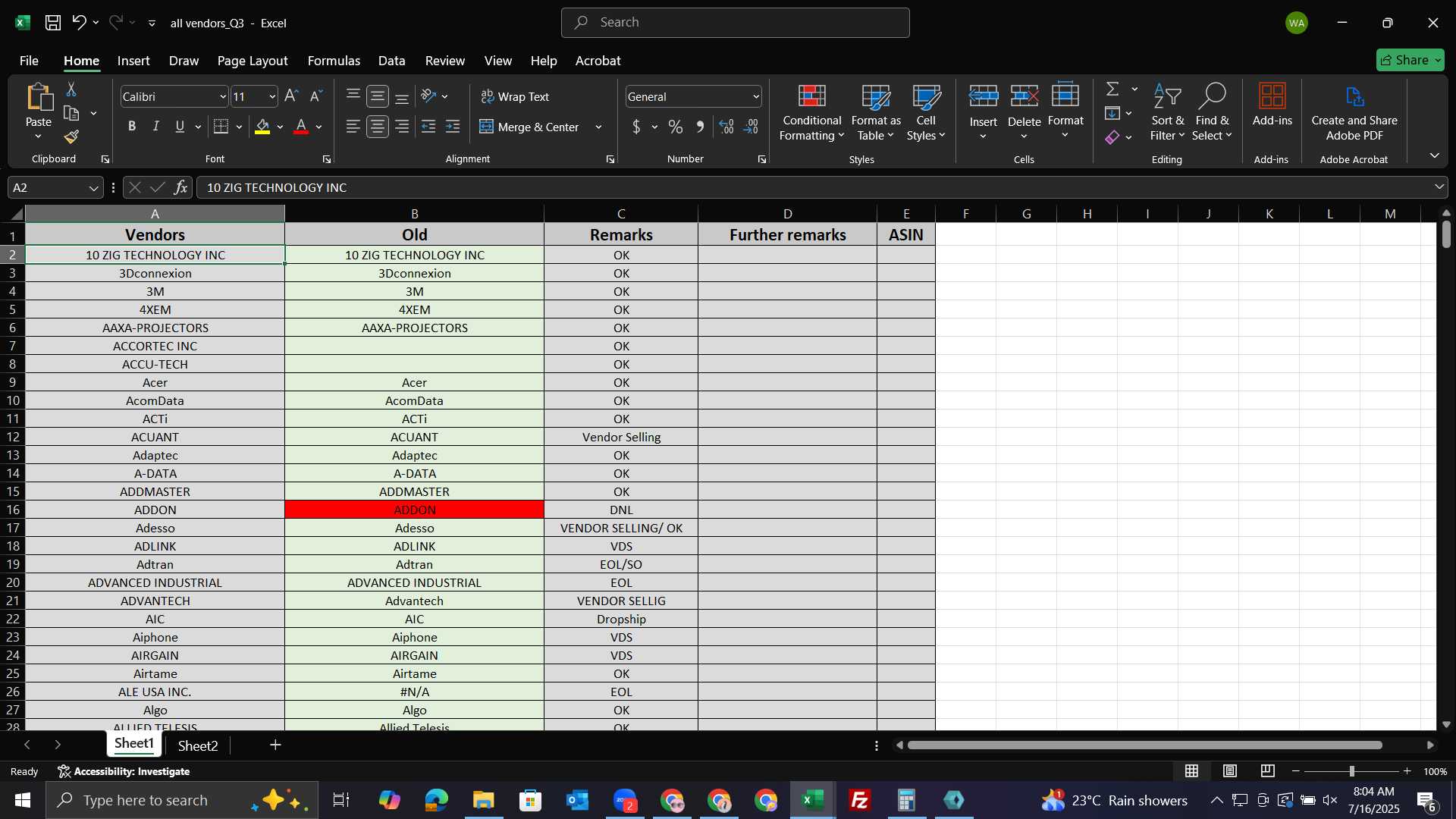Switch to the Acrobat ribbon tab
The height and width of the screenshot is (819, 1456).
(x=598, y=61)
